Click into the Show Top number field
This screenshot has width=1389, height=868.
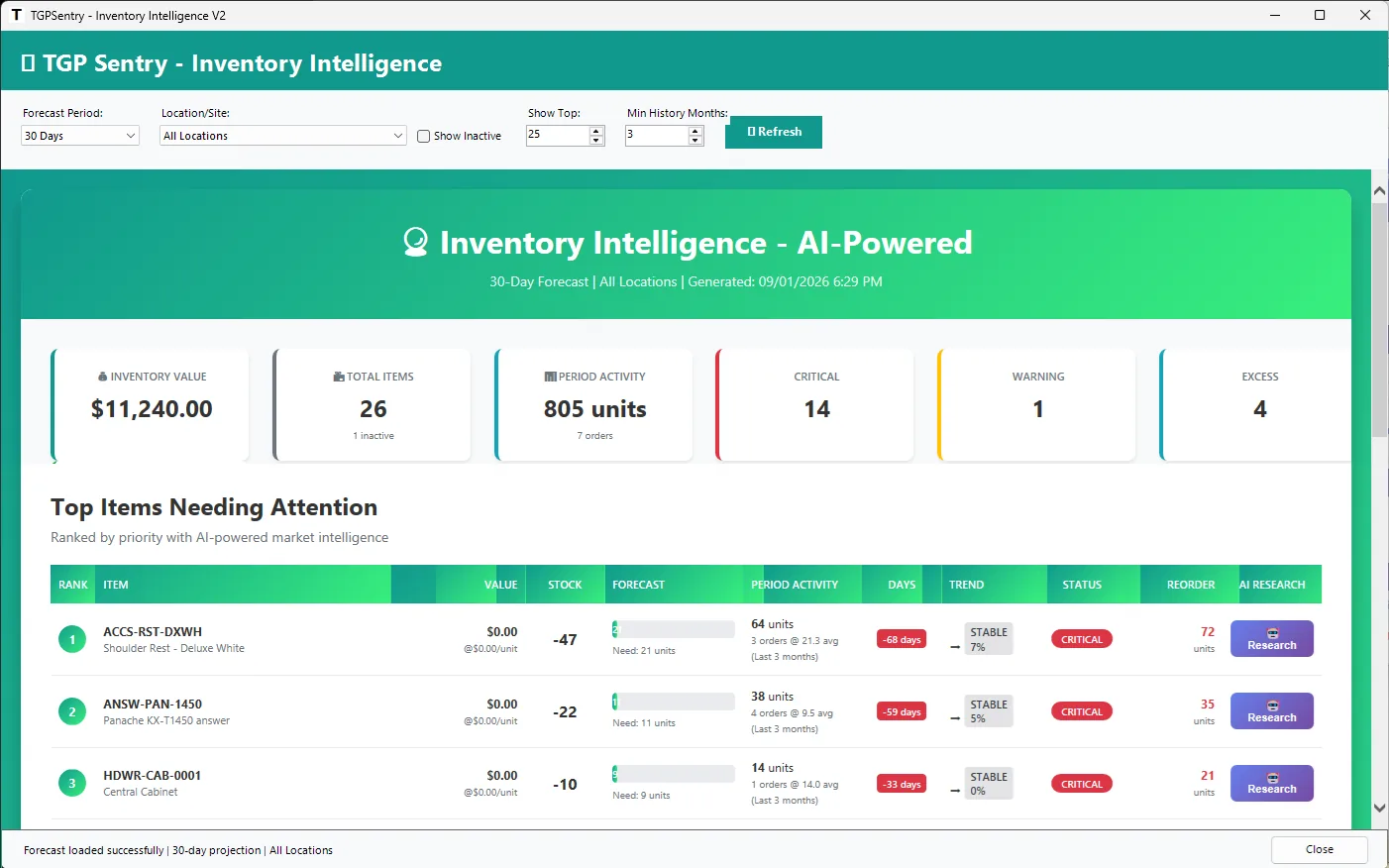(558, 136)
